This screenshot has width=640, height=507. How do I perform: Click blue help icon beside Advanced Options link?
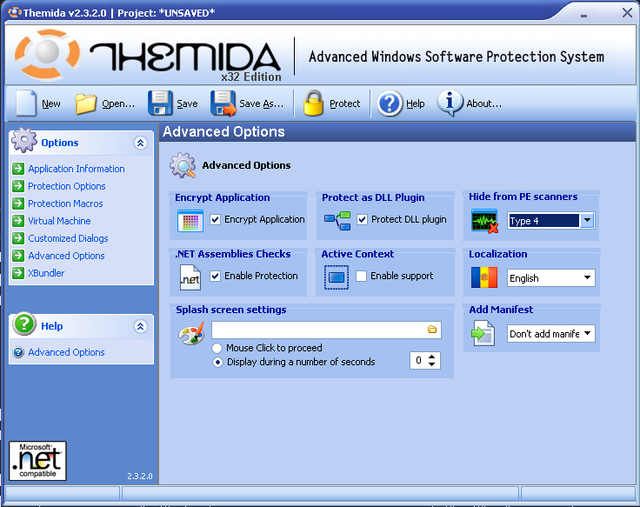18,352
